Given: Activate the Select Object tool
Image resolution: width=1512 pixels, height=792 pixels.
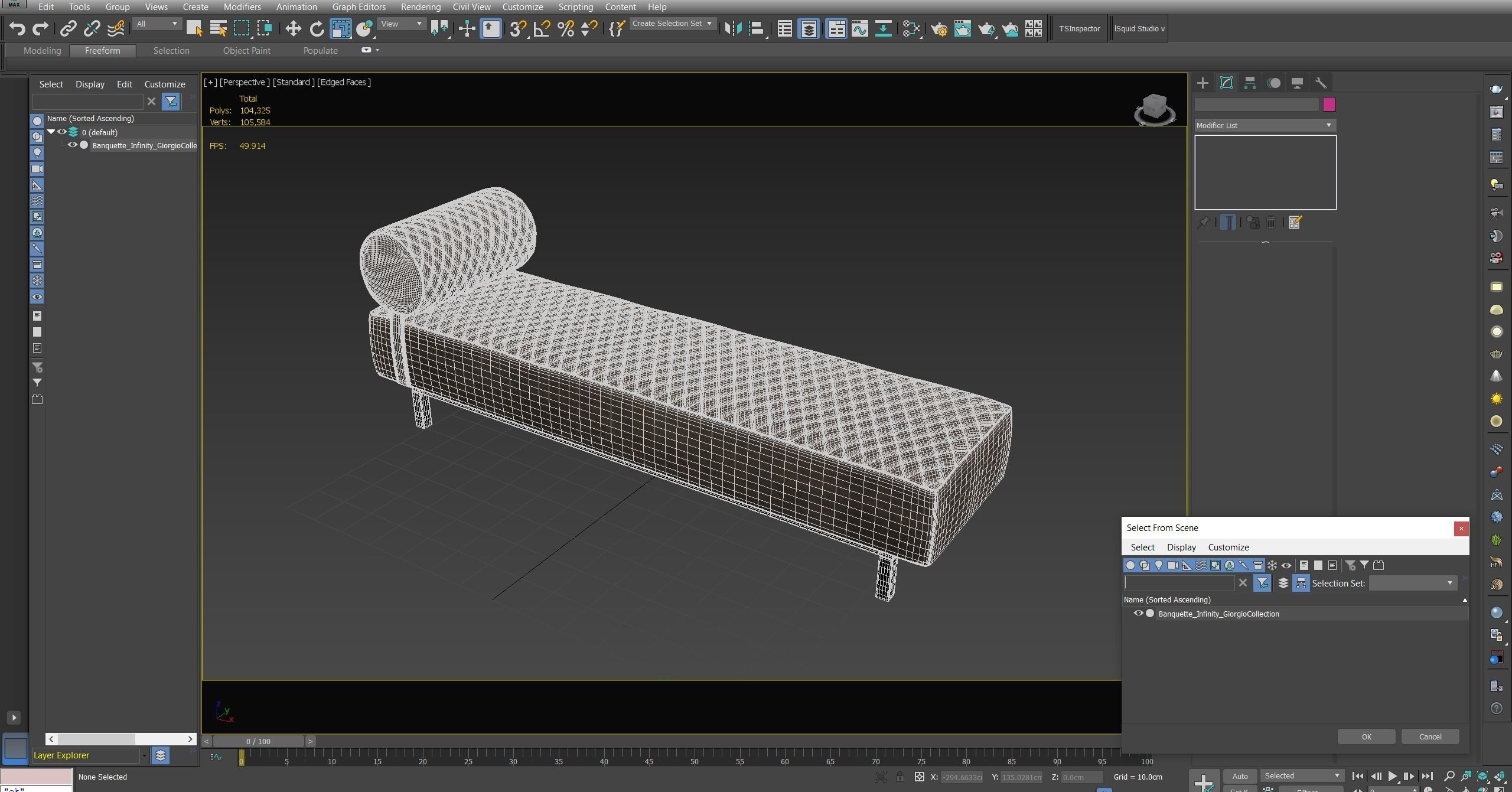Looking at the screenshot, I should click(x=194, y=28).
